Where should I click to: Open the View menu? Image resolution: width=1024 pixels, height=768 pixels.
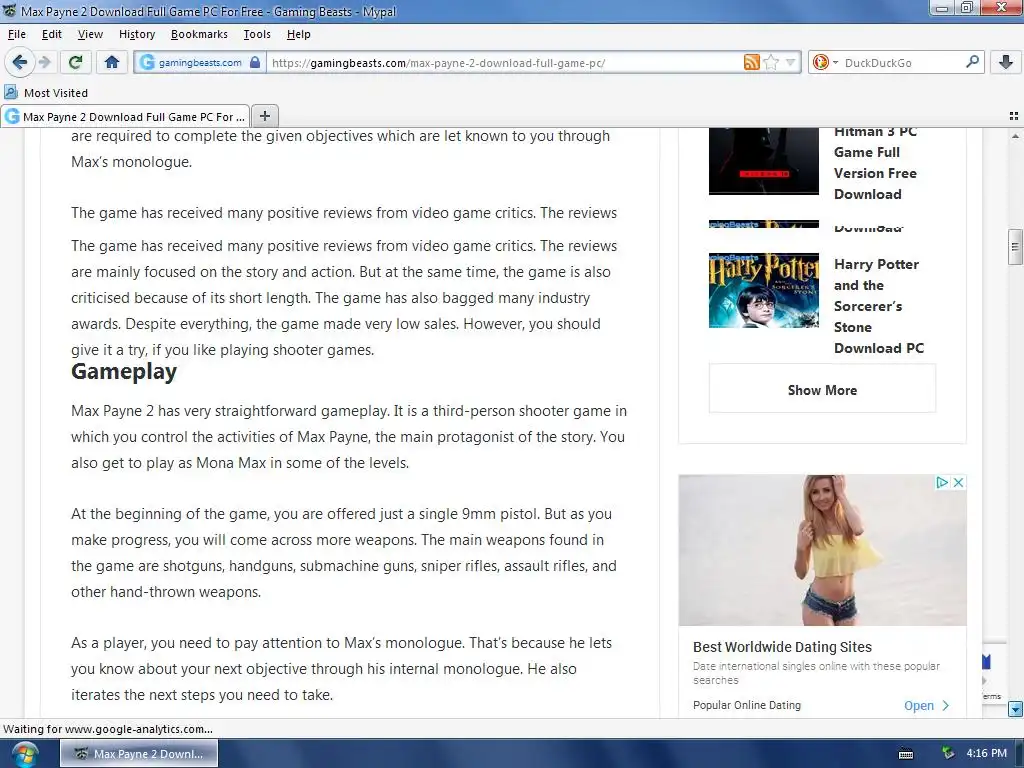click(x=90, y=34)
